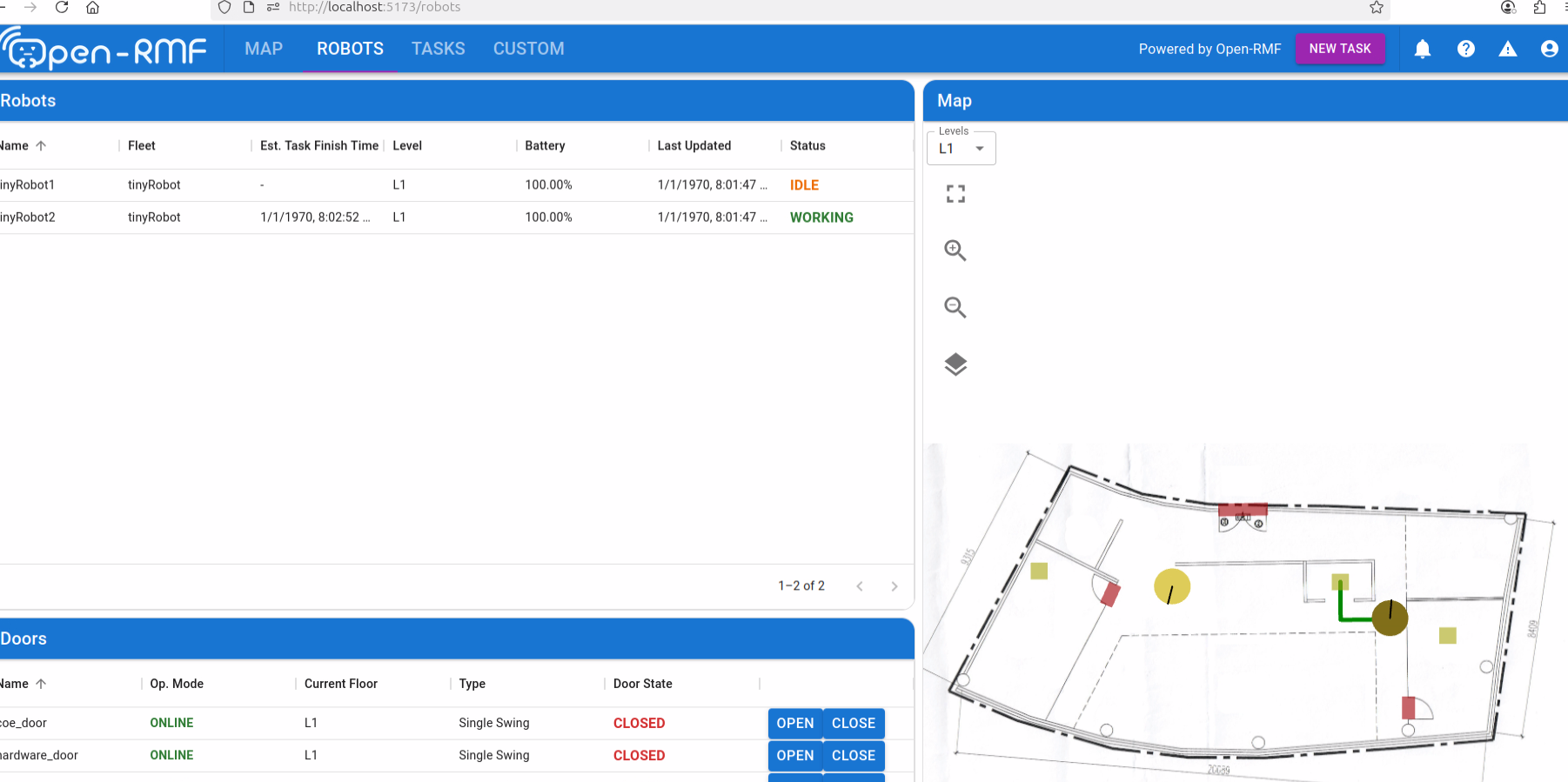Click the alerts warning triangle icon
The width and height of the screenshot is (1568, 782).
click(x=1508, y=49)
